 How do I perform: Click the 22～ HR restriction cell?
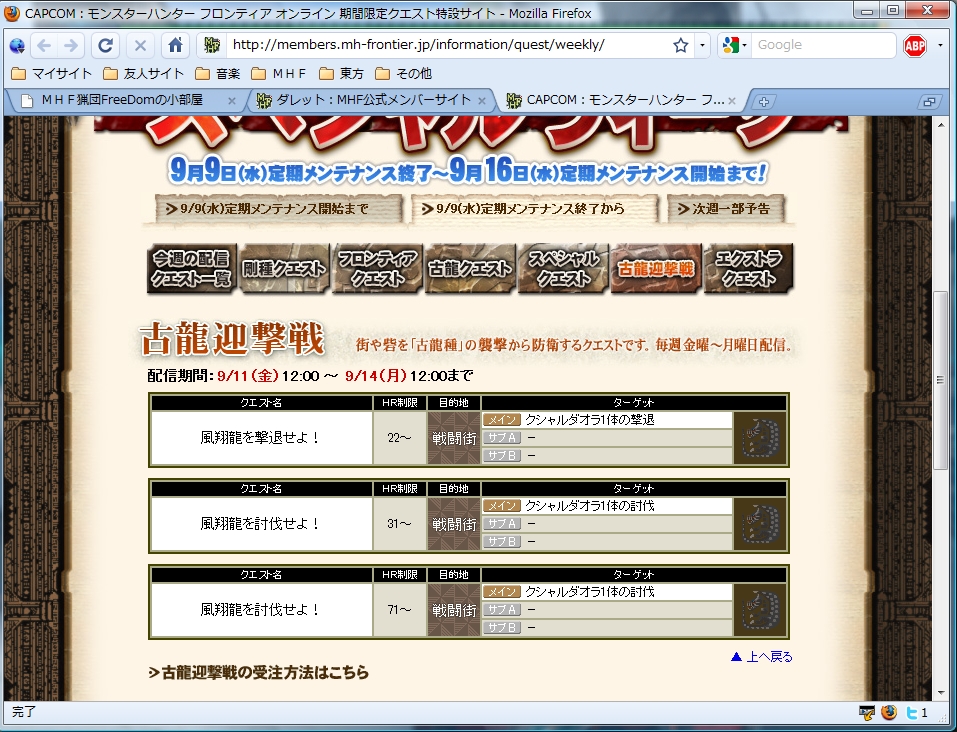tap(399, 438)
